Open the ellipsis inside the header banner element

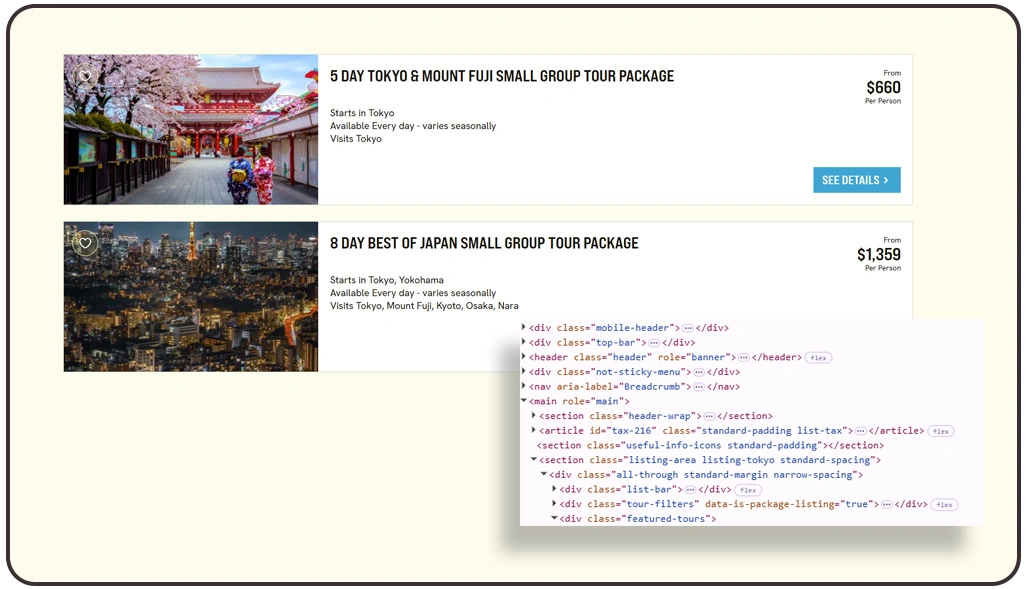[742, 357]
